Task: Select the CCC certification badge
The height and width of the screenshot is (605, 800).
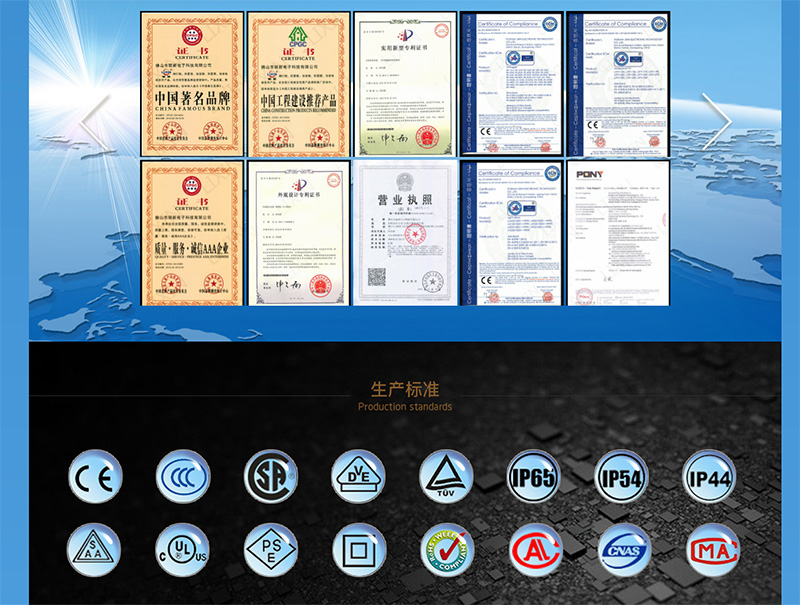Action: (183, 476)
